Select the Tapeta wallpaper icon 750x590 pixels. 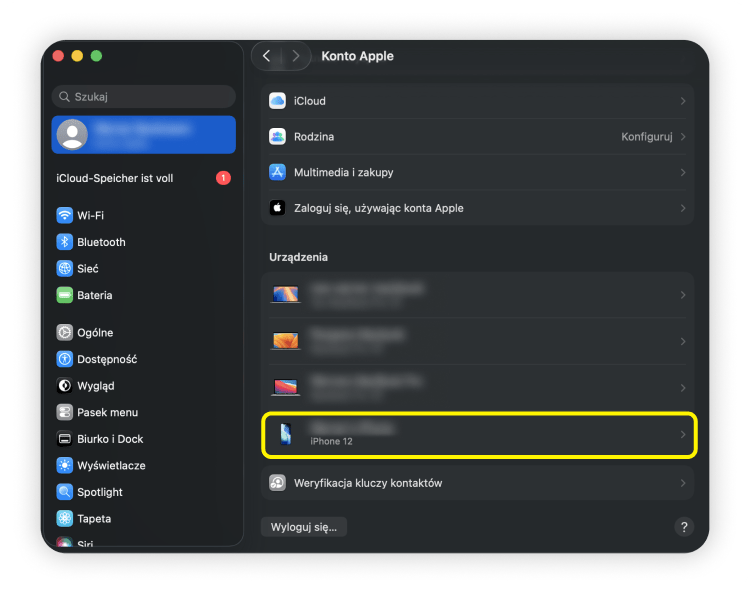click(x=65, y=519)
